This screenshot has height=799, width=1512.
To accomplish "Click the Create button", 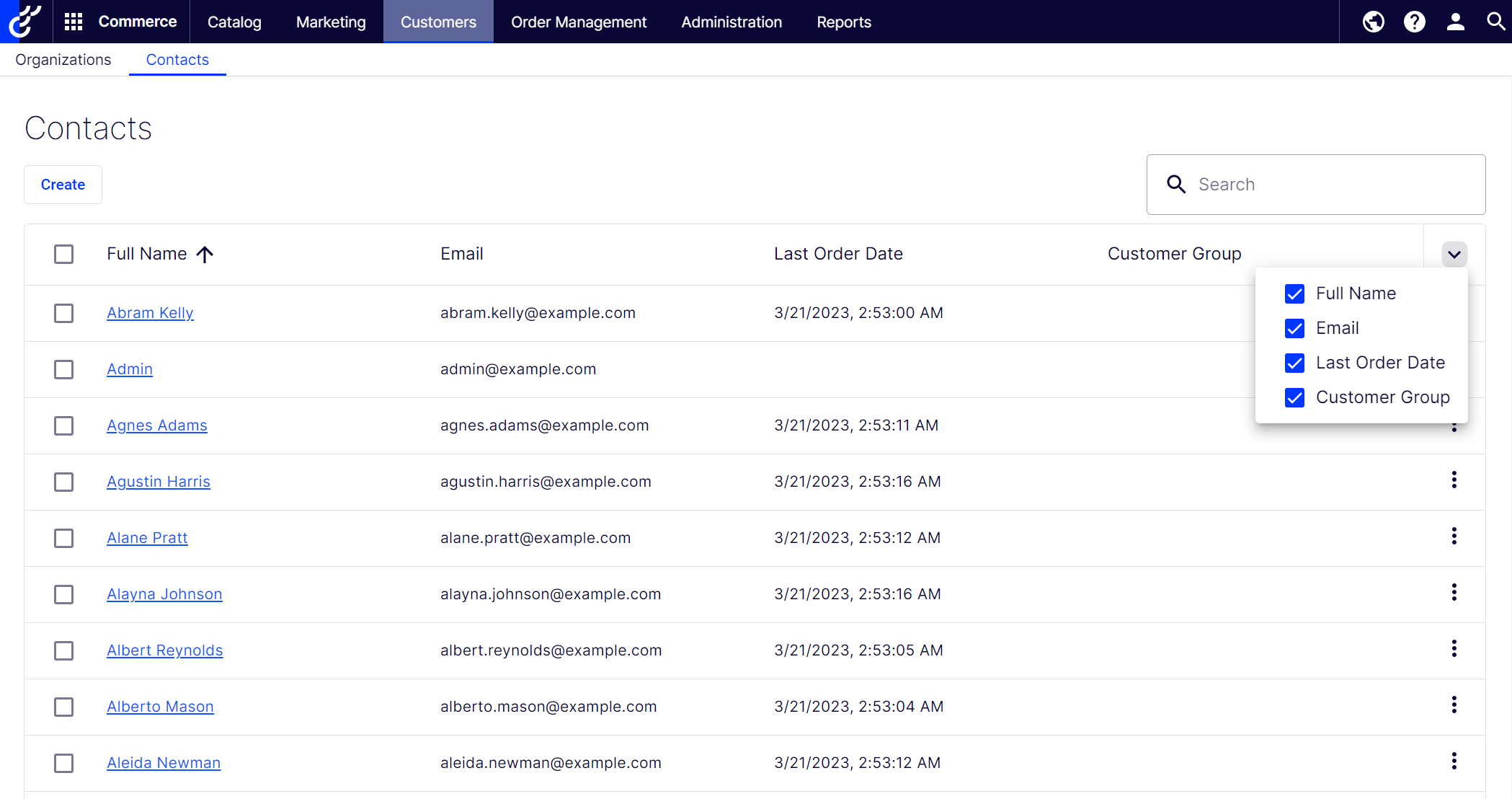I will click(63, 185).
